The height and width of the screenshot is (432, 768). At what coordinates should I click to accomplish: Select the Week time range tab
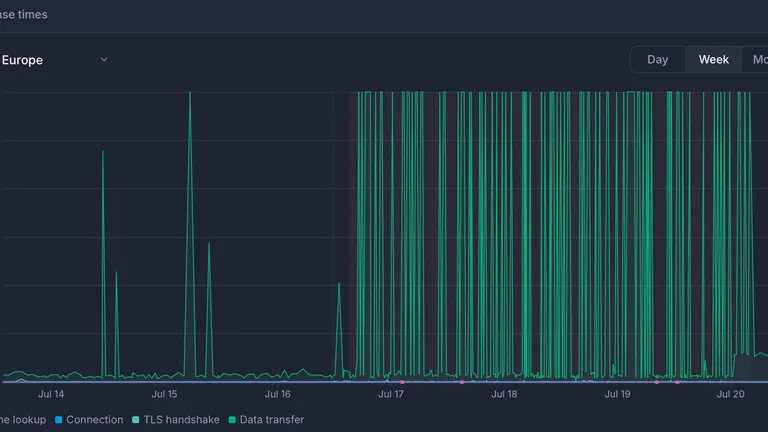[714, 60]
